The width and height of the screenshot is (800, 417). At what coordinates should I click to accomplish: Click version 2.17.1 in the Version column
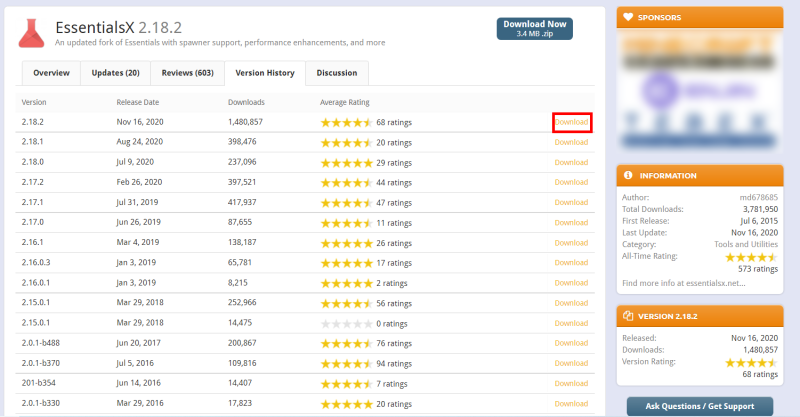tap(32, 202)
